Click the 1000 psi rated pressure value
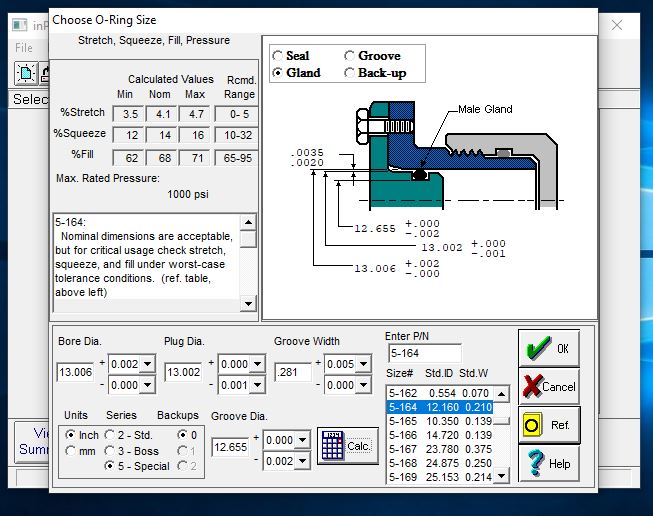Viewport: 653px width, 516px height. click(x=188, y=194)
